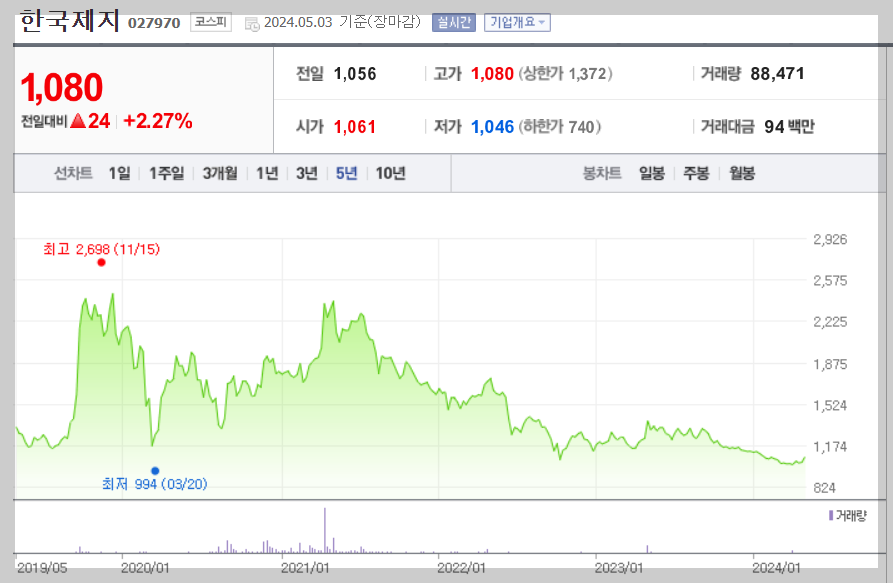Select the 일봉 daily candle view
This screenshot has height=583, width=893.
pos(652,173)
